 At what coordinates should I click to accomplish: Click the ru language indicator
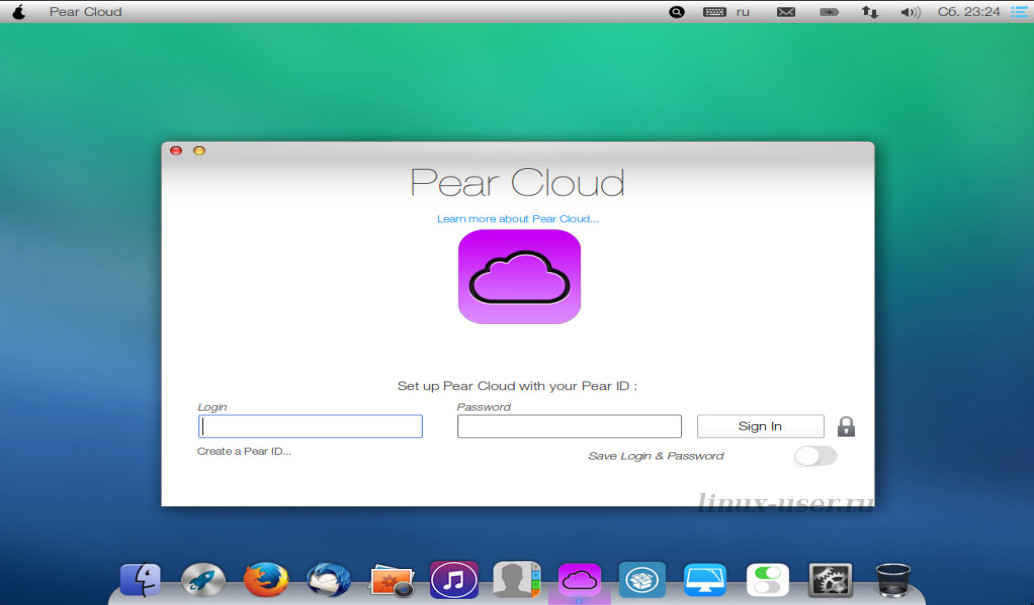[x=743, y=12]
